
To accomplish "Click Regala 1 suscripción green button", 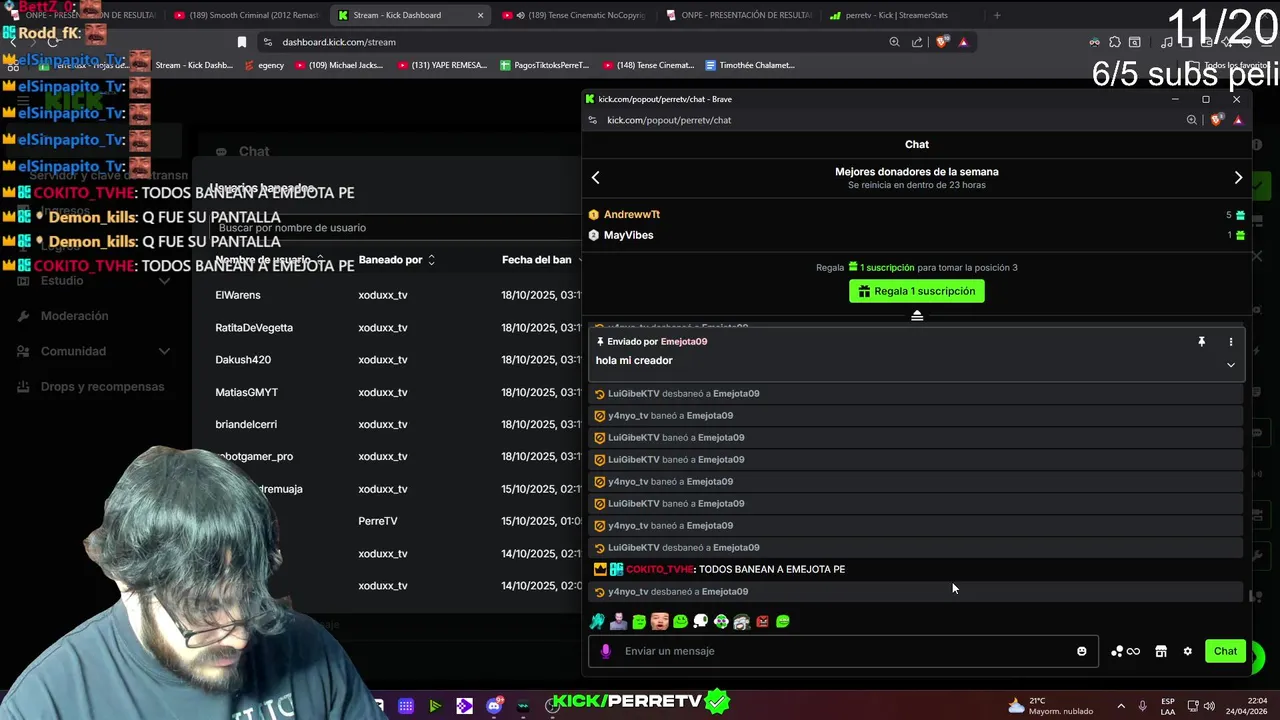I will click(917, 291).
